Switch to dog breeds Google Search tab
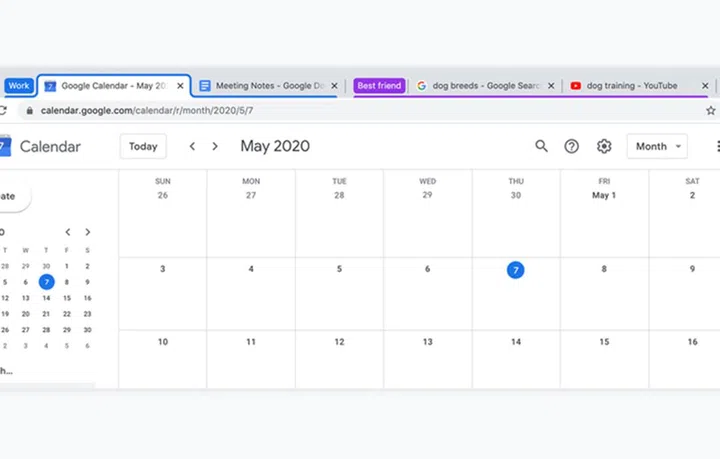This screenshot has height=459, width=720. pos(479,86)
